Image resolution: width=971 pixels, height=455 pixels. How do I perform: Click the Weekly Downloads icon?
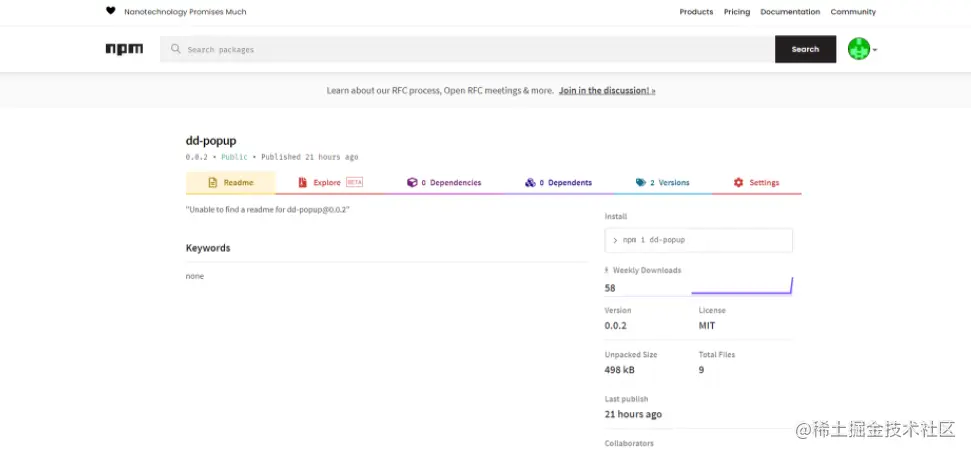point(607,270)
